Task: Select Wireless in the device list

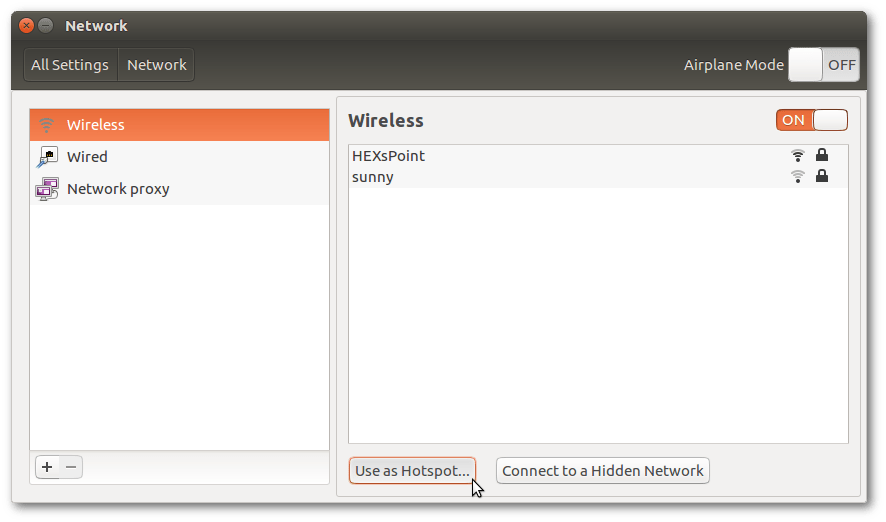Action: click(180, 125)
